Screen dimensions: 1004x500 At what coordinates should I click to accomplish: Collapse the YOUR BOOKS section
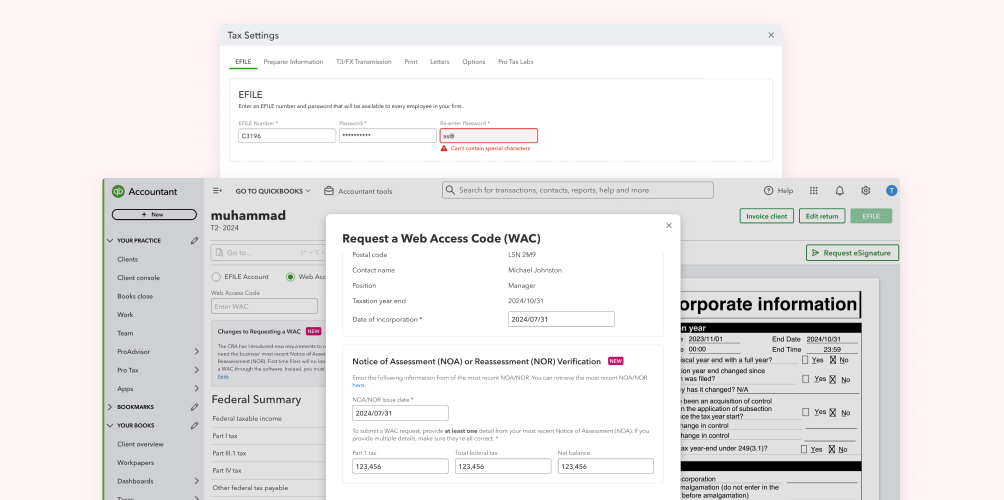tap(109, 425)
